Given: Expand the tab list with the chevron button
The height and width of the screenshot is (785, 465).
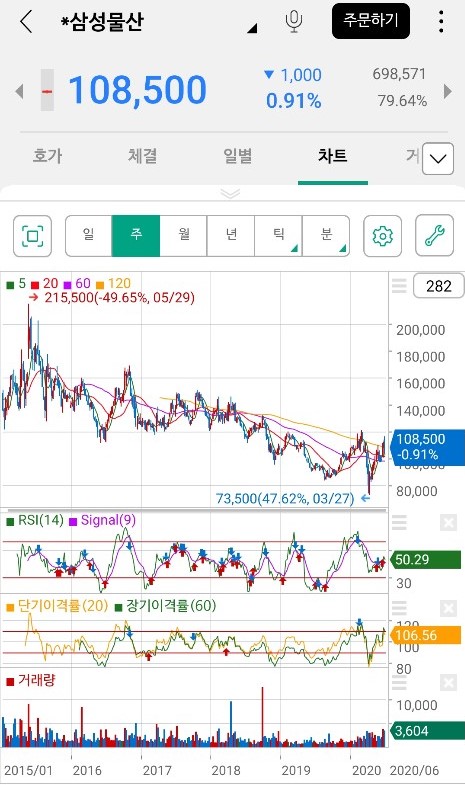Looking at the screenshot, I should [438, 159].
